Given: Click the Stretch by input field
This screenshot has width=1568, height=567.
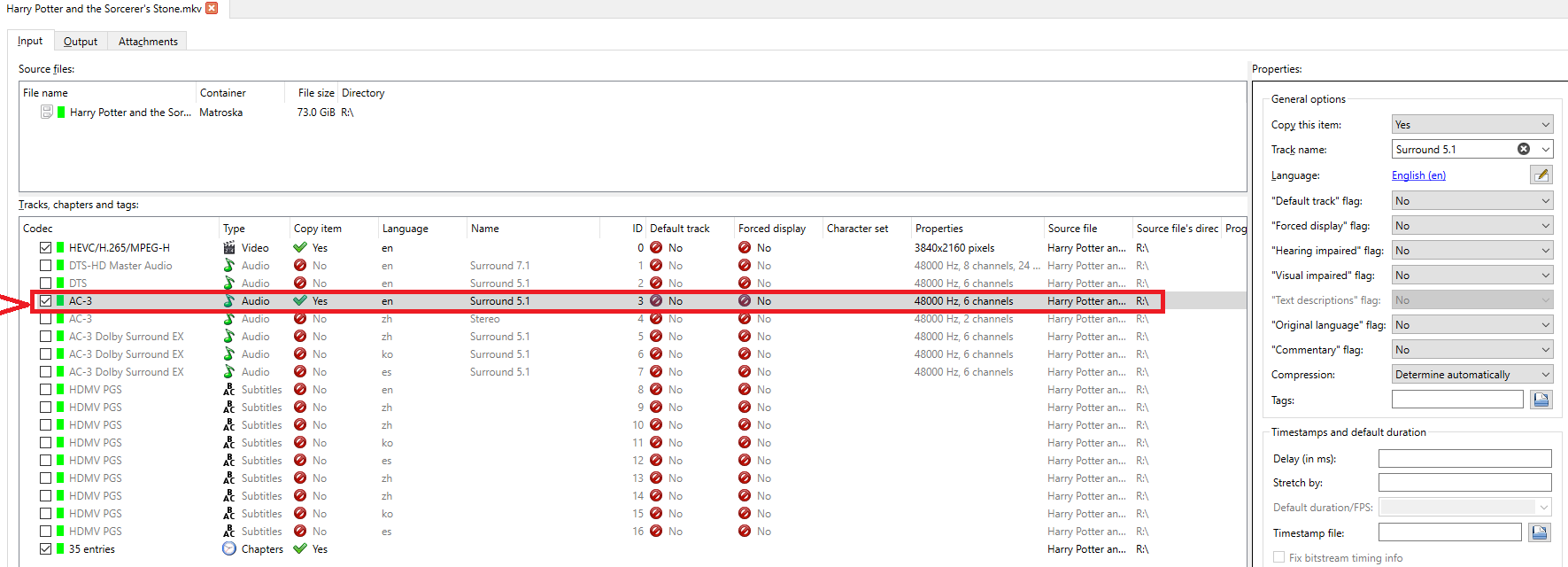Looking at the screenshot, I should pyautogui.click(x=1464, y=483).
